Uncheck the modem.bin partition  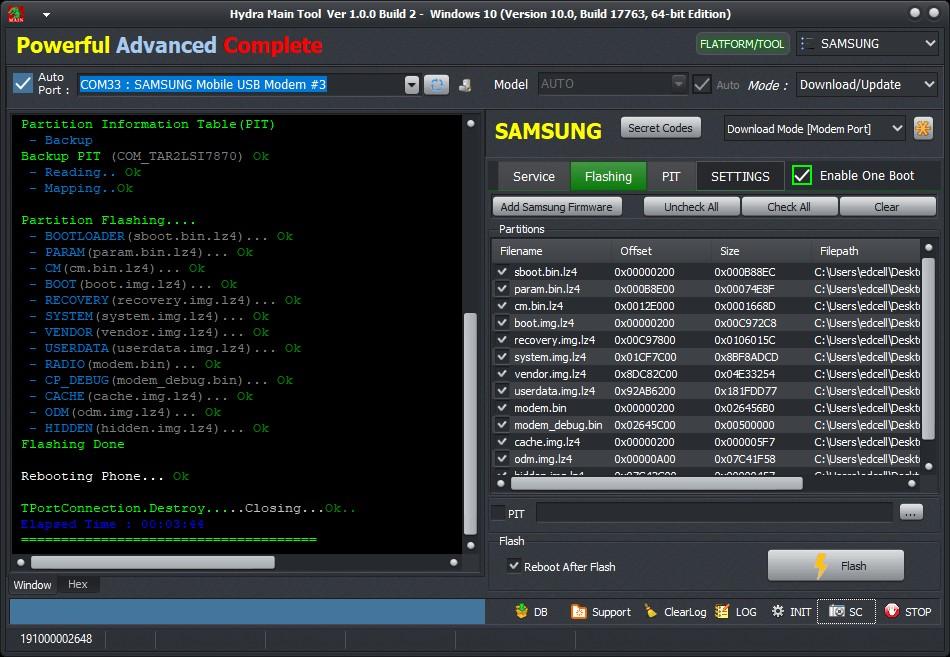coord(502,407)
